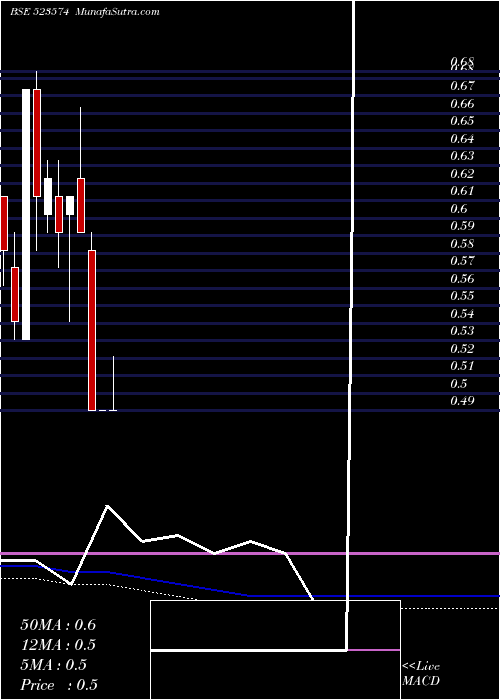Image resolution: width=500 pixels, height=700 pixels.
Task: Click the 0.58 price axis label
Action: [x=462, y=244]
